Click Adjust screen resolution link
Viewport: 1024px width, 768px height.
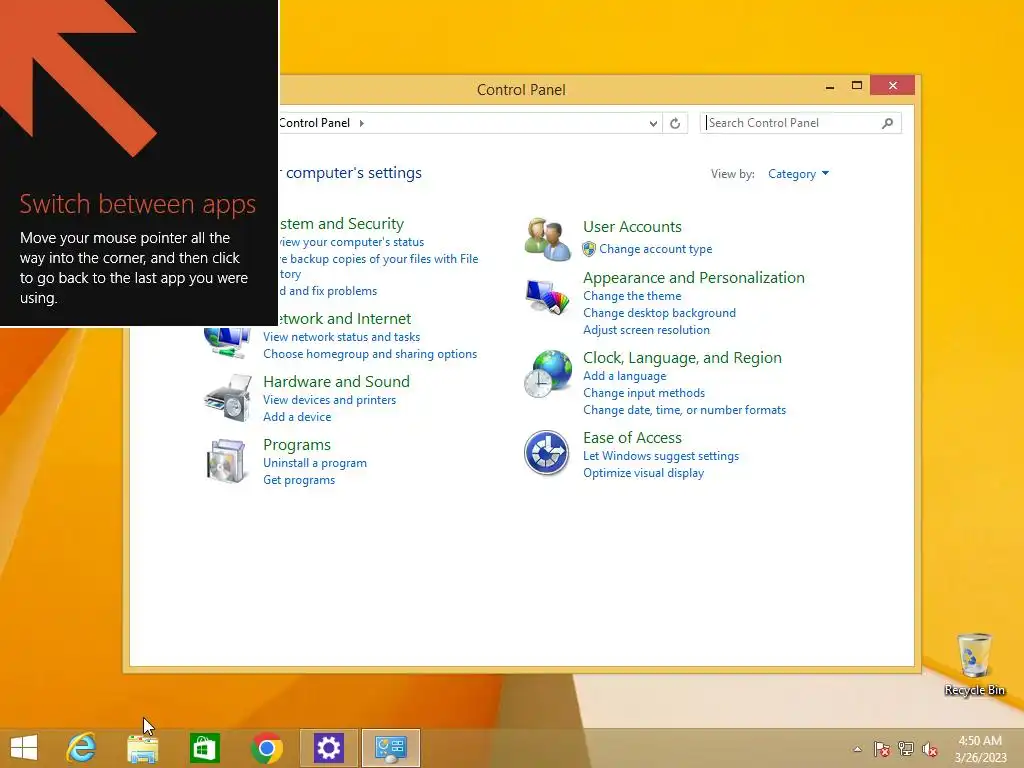click(647, 330)
